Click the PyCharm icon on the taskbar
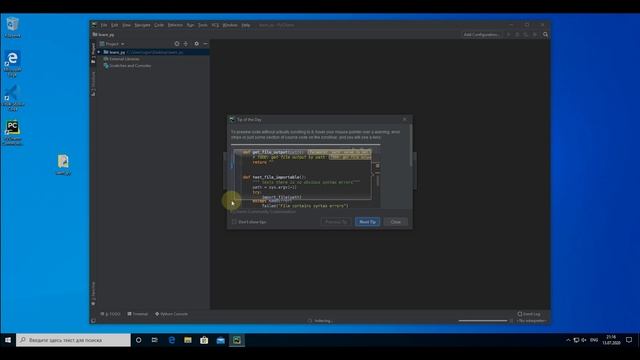 [x=237, y=340]
